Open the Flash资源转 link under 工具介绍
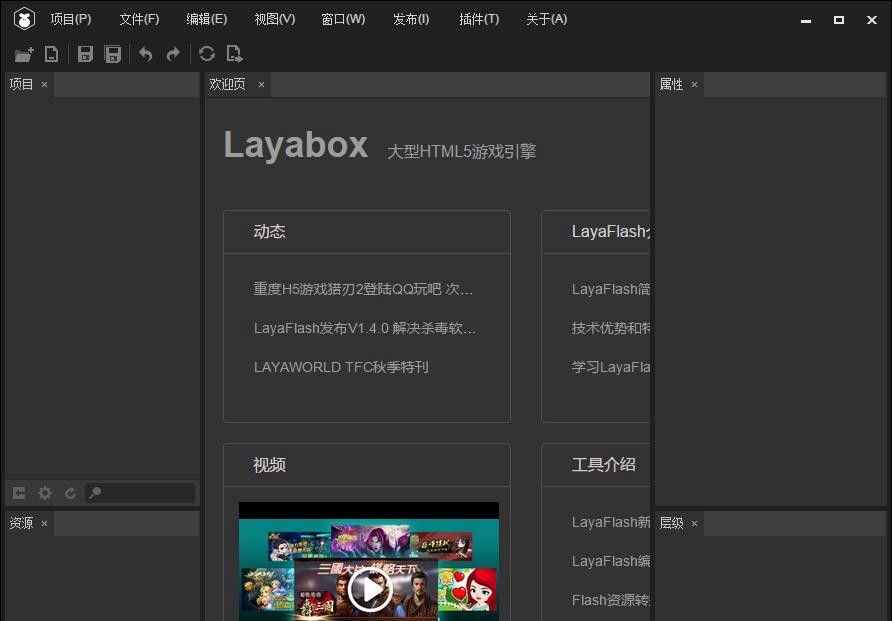This screenshot has height=621, width=892. pyautogui.click(x=611, y=601)
